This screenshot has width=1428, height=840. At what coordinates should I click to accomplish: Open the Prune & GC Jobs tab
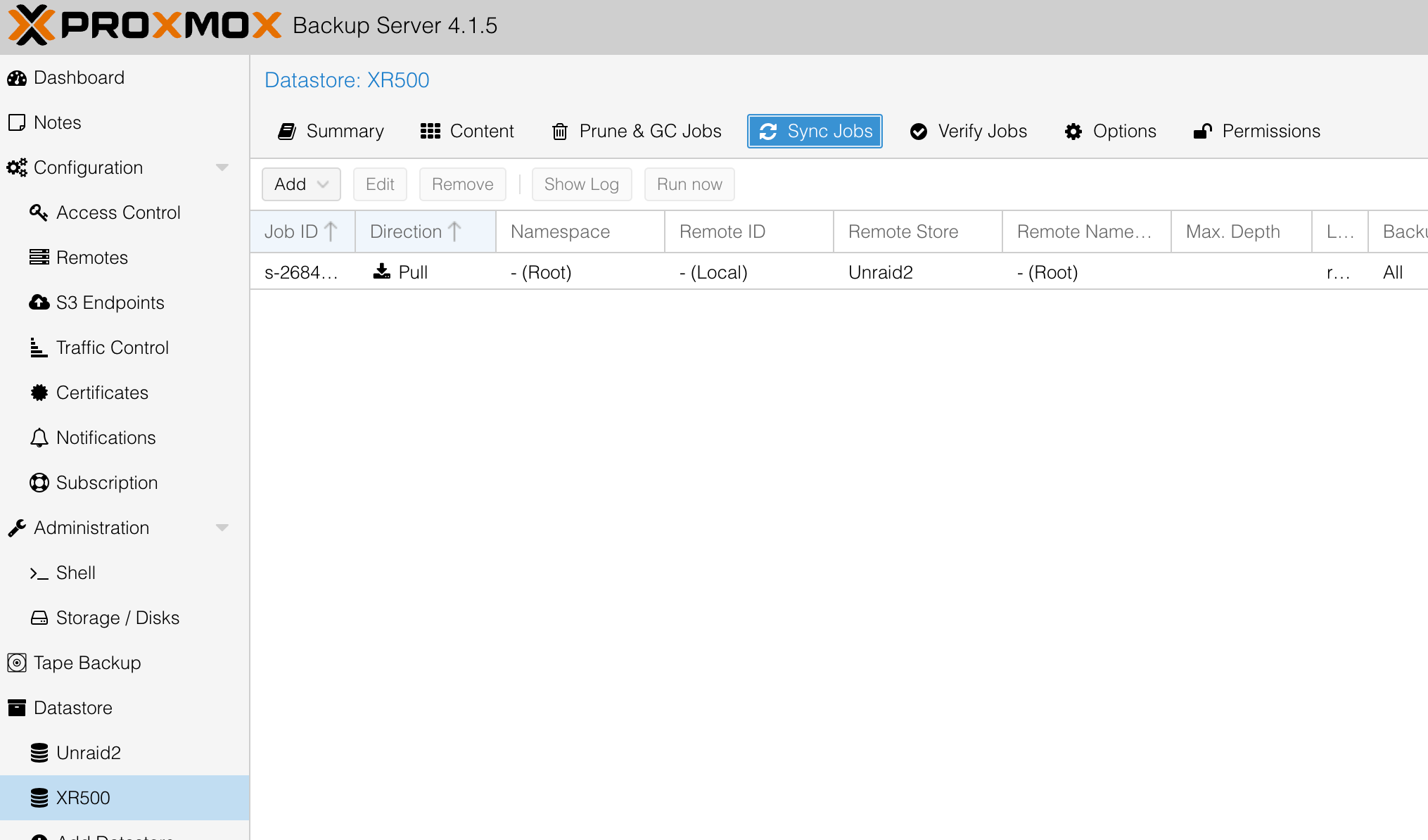point(635,131)
